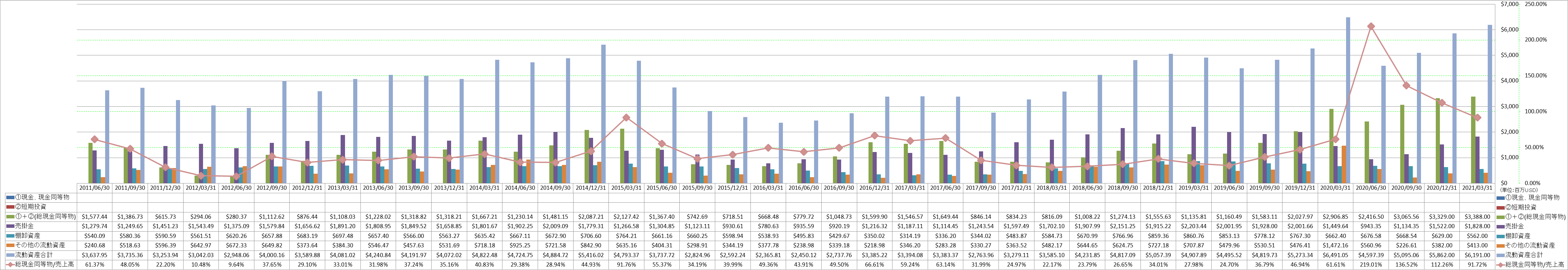Select the tallest light-blue bar at 2020/03/31
The height and width of the screenshot is (270, 1568).
coord(1348,100)
